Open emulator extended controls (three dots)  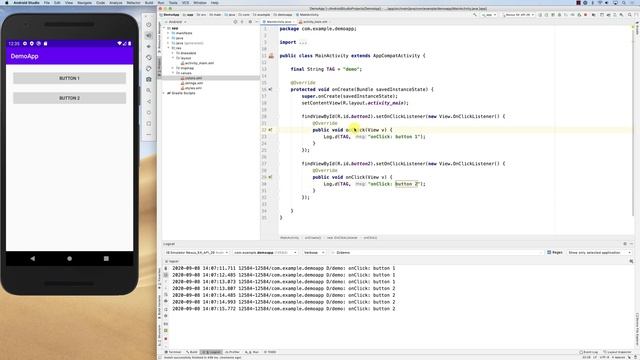pos(149,134)
